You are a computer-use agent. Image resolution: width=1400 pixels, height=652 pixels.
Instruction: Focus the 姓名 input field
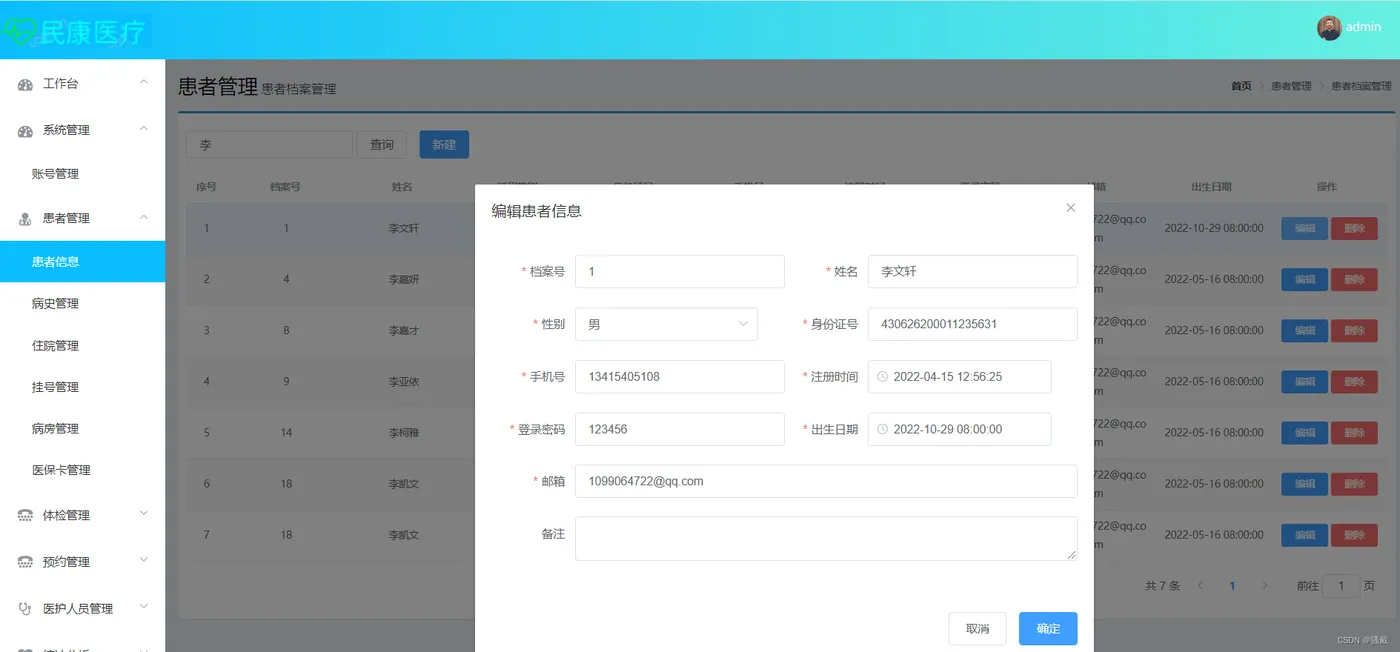(x=973, y=272)
